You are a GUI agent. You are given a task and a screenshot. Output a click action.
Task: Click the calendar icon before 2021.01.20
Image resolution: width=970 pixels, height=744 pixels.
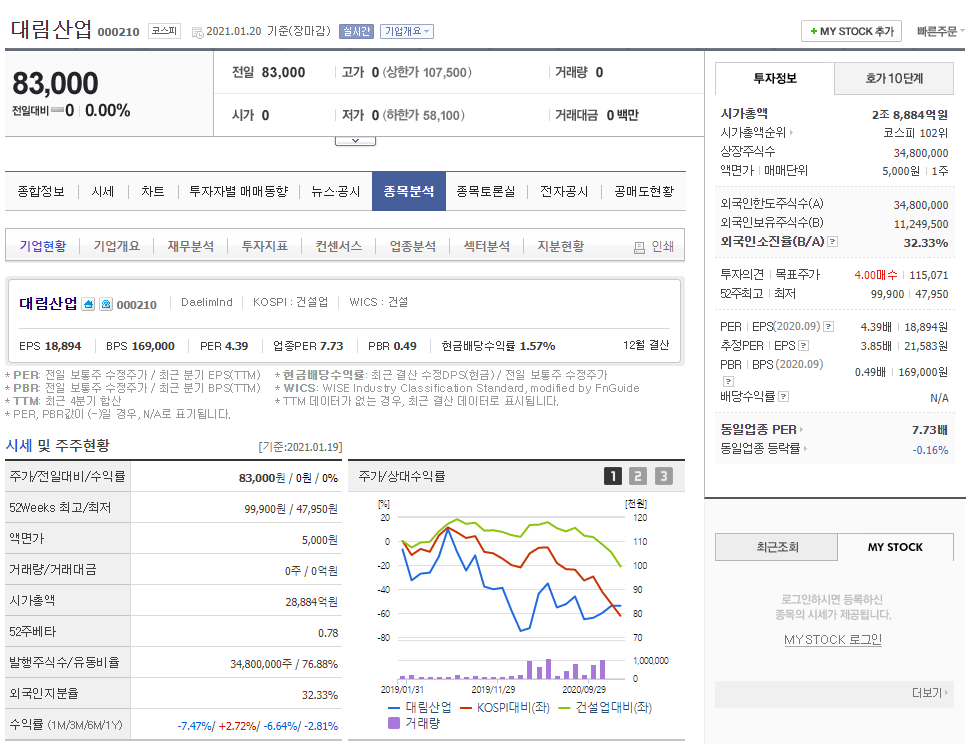point(197,32)
